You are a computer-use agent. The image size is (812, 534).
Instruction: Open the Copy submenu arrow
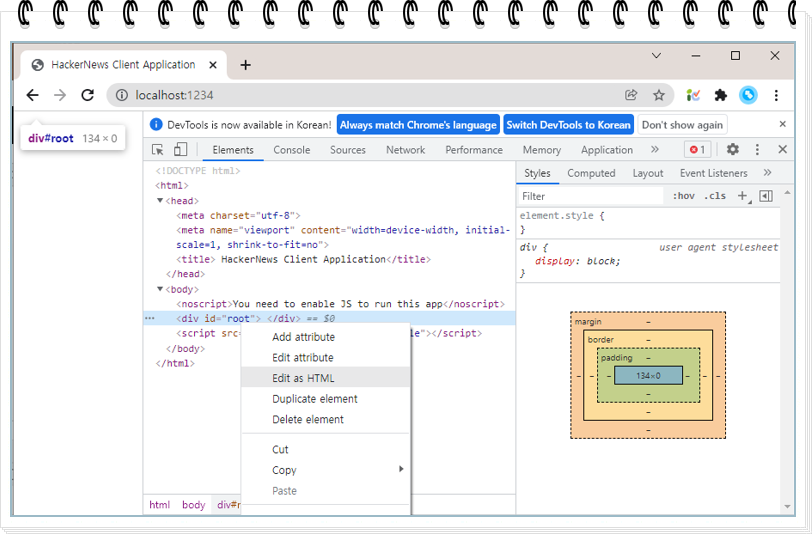(401, 469)
